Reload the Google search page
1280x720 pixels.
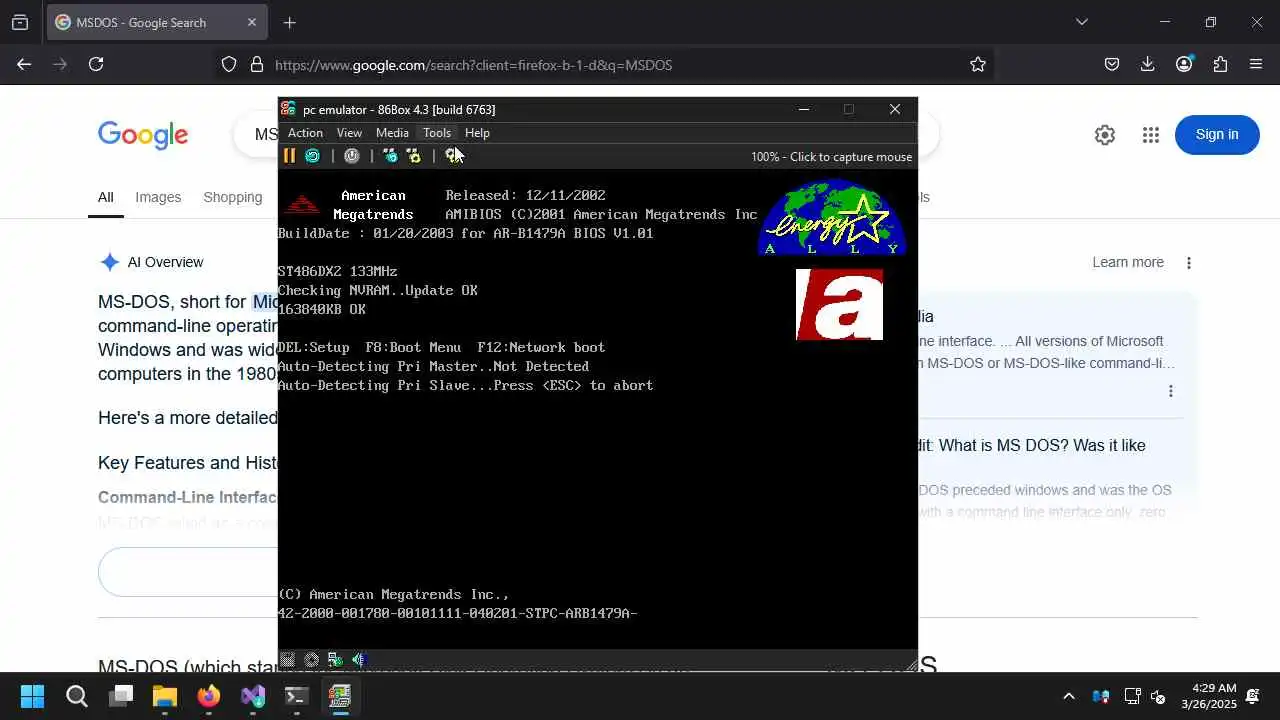(x=96, y=64)
